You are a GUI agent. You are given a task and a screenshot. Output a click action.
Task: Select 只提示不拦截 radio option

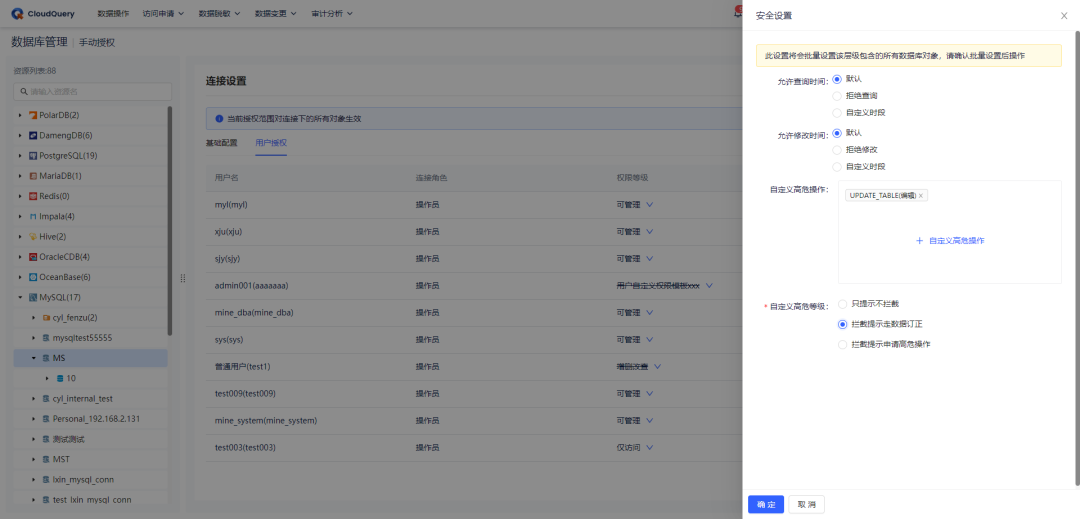(x=842, y=304)
